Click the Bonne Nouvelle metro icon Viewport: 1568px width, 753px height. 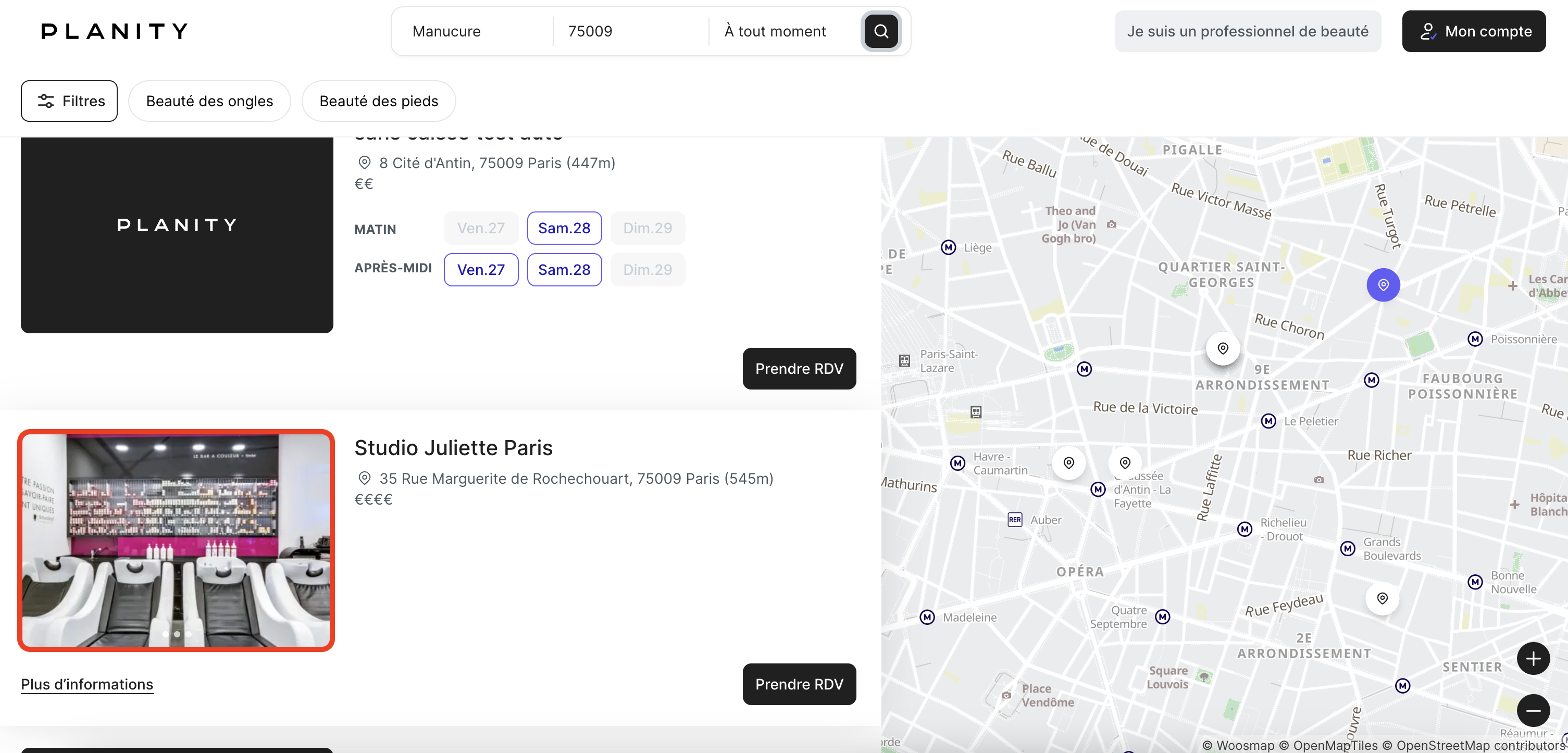point(1475,582)
